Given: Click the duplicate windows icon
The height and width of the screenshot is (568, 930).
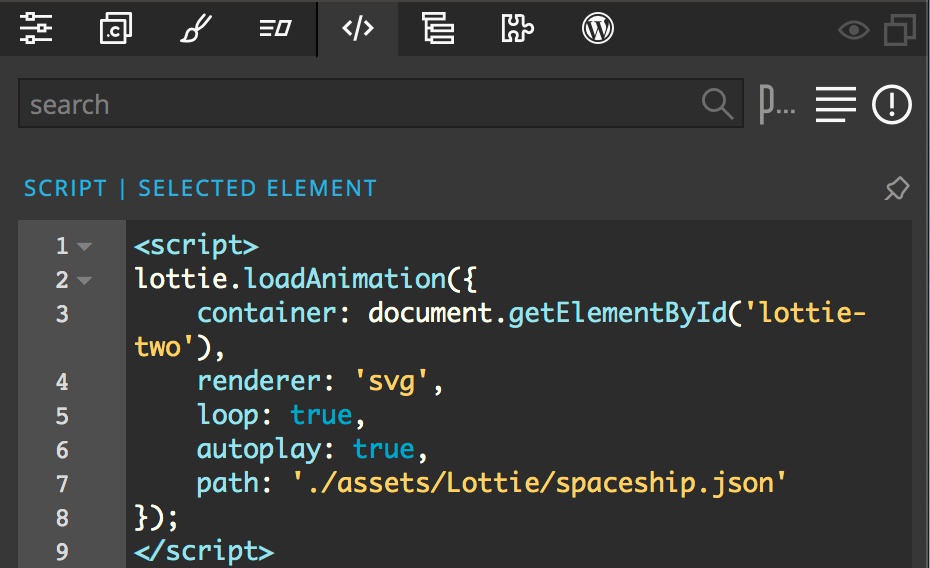Looking at the screenshot, I should click(900, 29).
